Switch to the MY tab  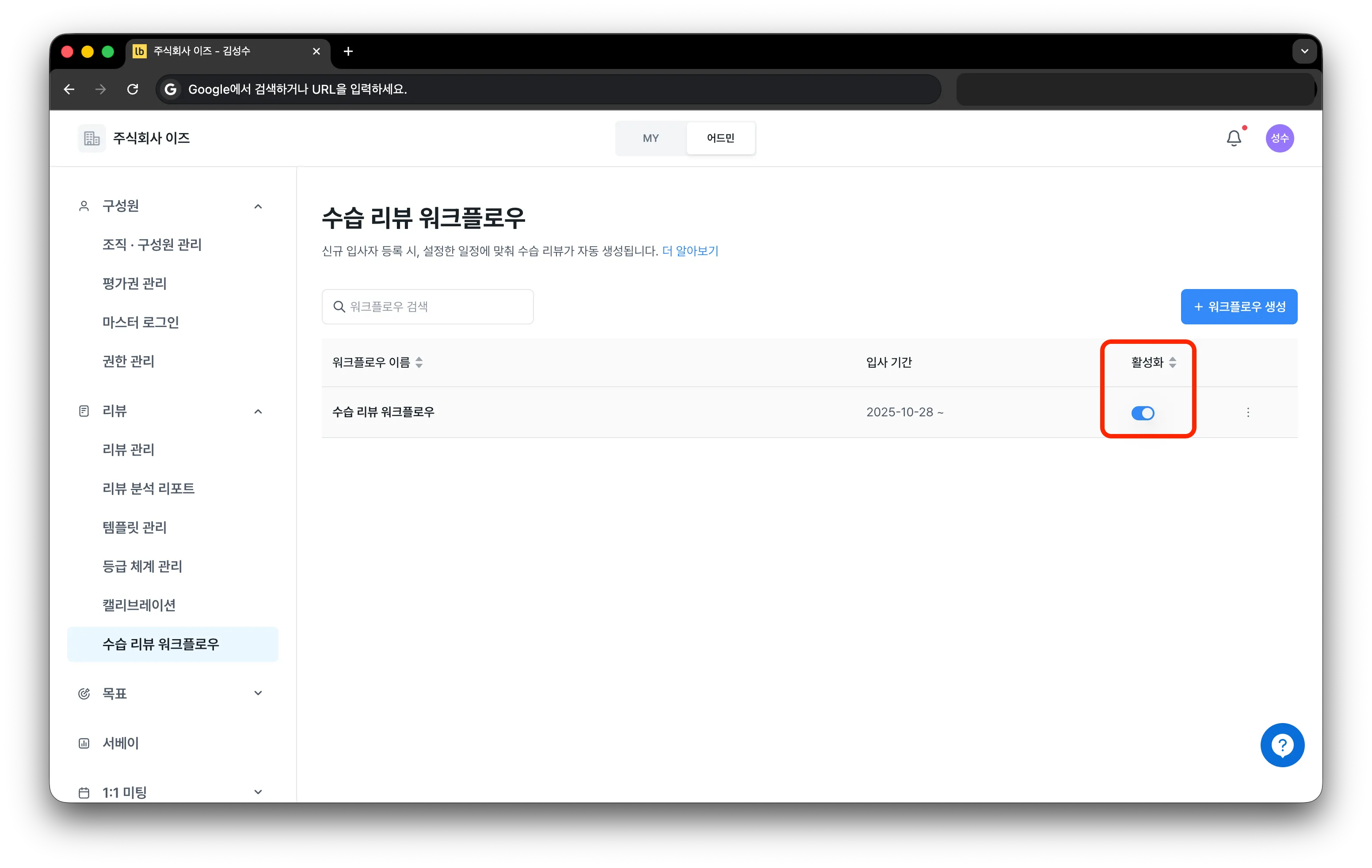[x=651, y=138]
